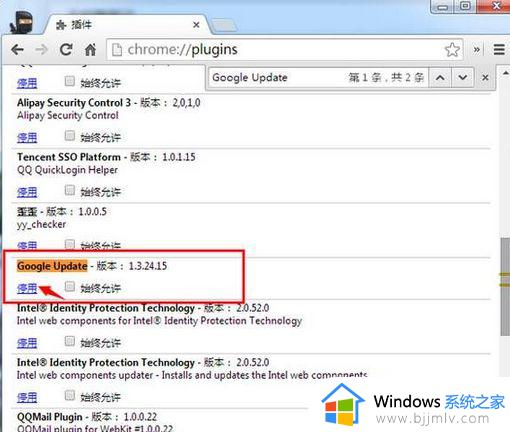510x432 pixels.
Task: Click Tencent SSO Platform heading
Action: 69,157
